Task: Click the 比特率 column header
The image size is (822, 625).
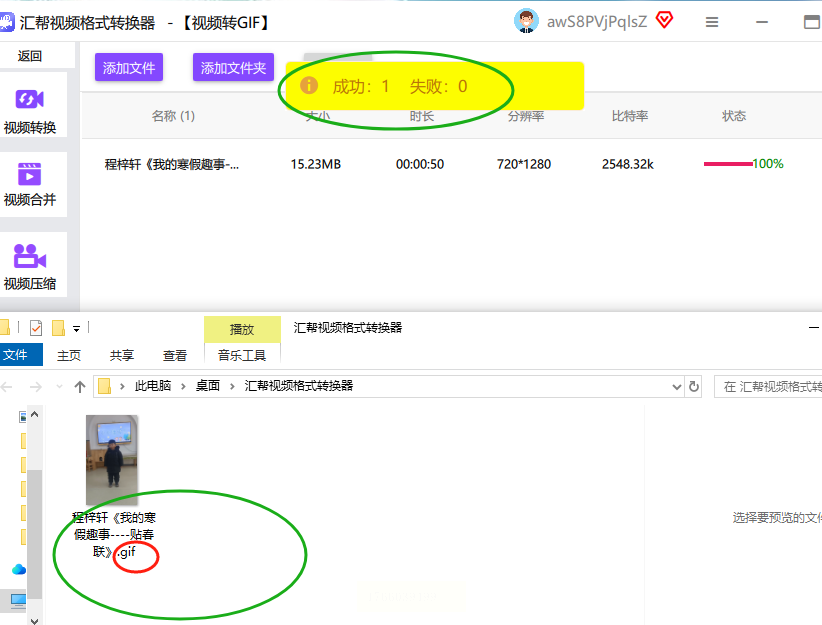Action: coord(630,116)
